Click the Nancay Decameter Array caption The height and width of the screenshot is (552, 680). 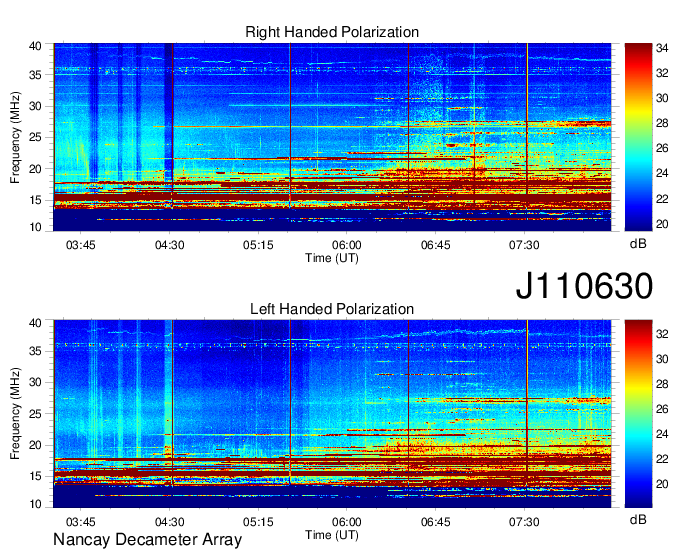pos(147,540)
